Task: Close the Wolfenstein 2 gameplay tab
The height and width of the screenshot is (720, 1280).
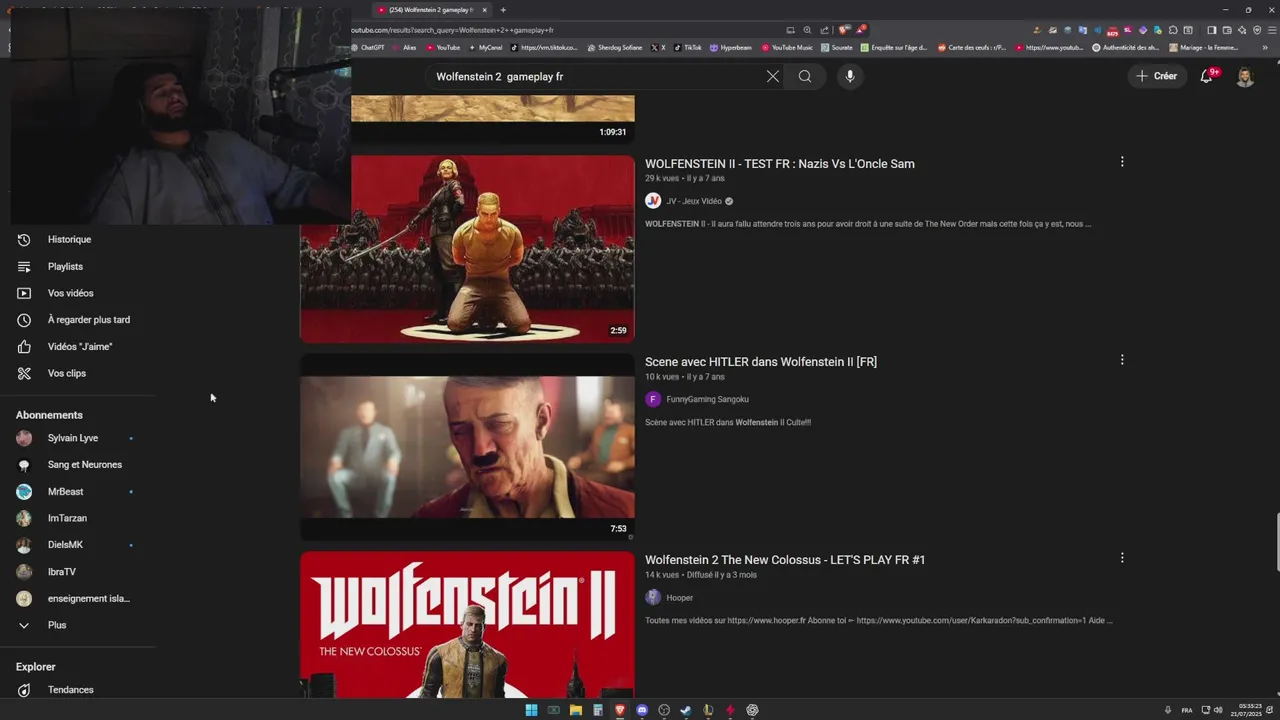Action: (x=485, y=10)
